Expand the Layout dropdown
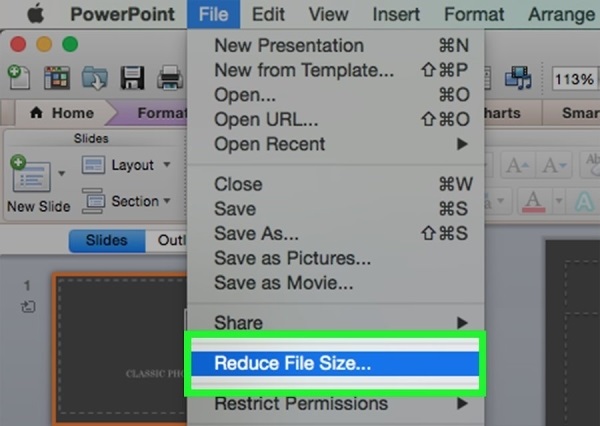 166,165
